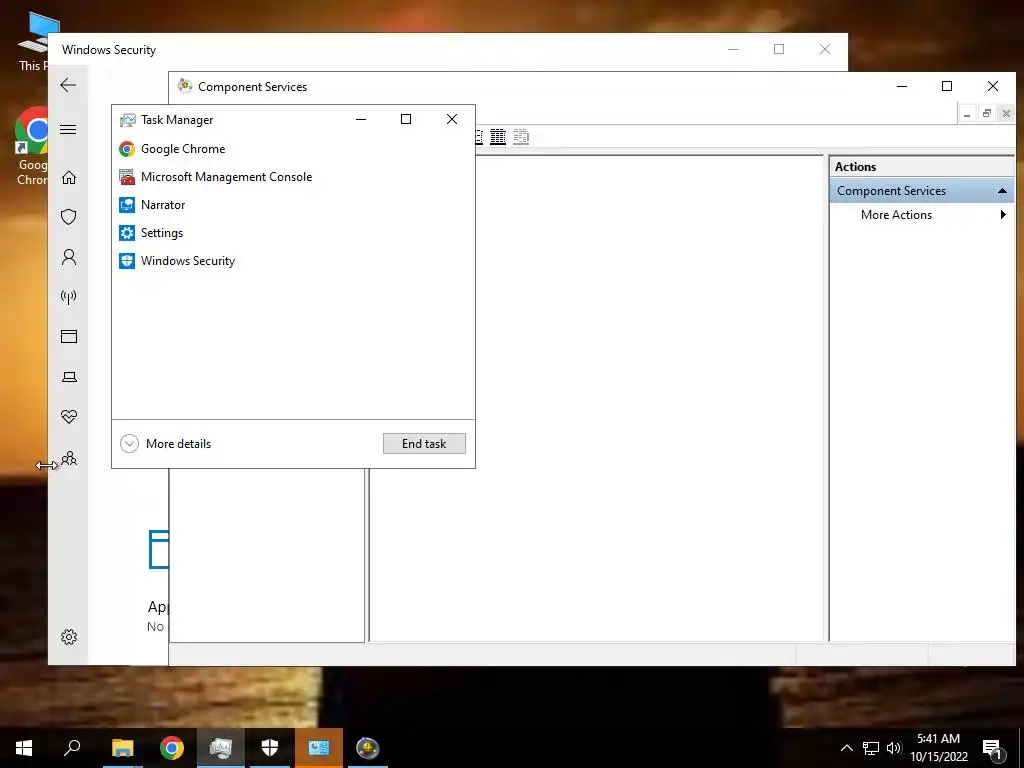Open Virus & threat protection shield icon

pos(69,217)
